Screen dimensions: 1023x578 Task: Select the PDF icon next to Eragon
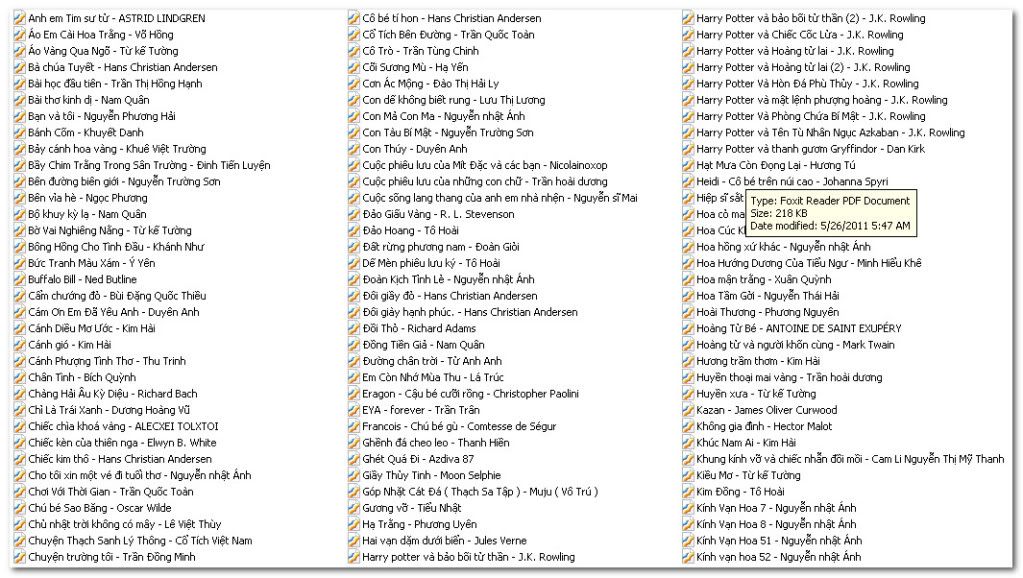tap(354, 393)
